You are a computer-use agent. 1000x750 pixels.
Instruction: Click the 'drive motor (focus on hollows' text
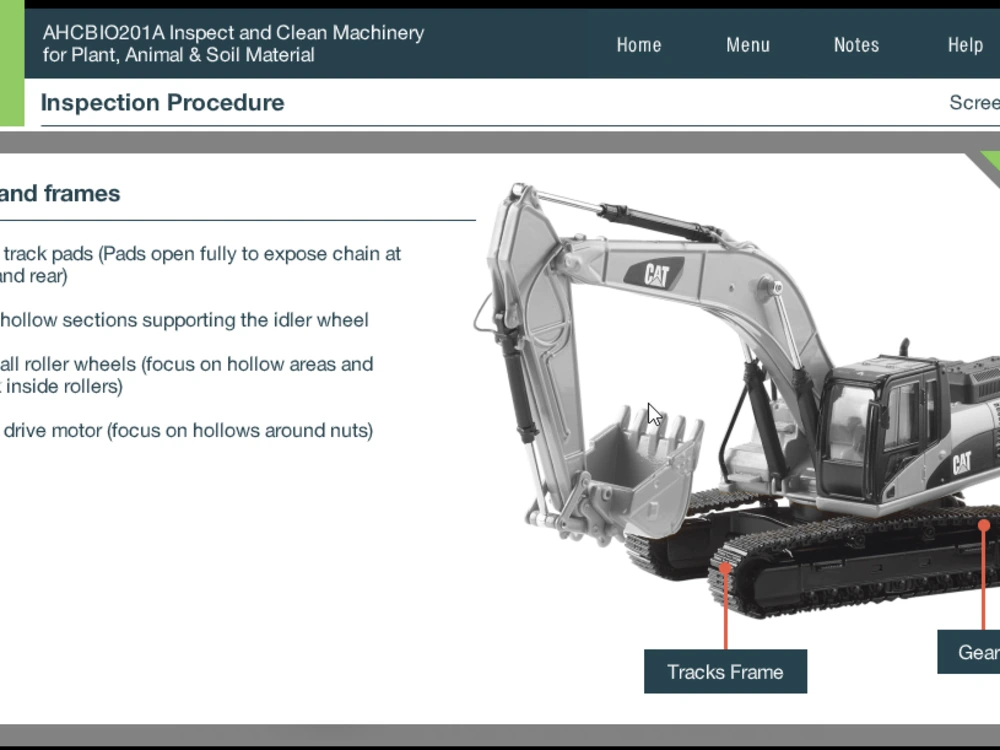(x=187, y=430)
